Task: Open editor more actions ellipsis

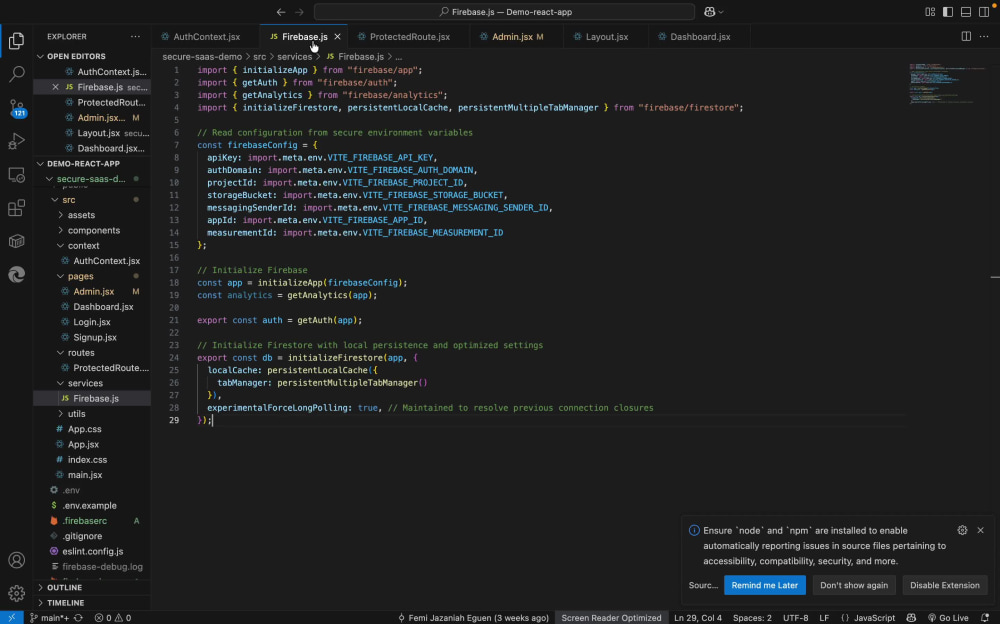Action: coord(984,36)
